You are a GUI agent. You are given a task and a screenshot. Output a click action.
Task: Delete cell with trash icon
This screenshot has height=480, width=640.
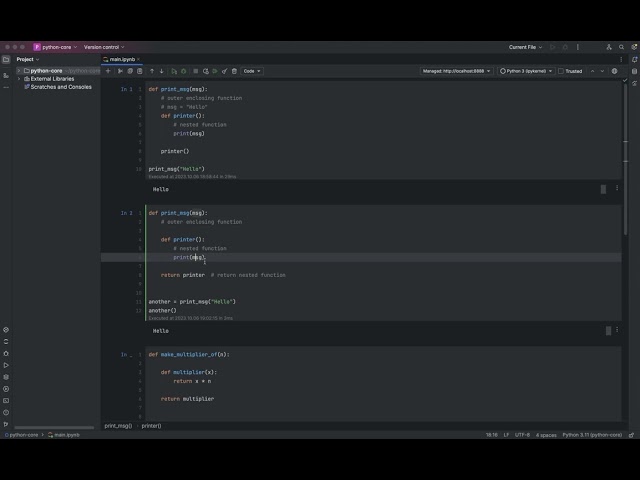234,71
